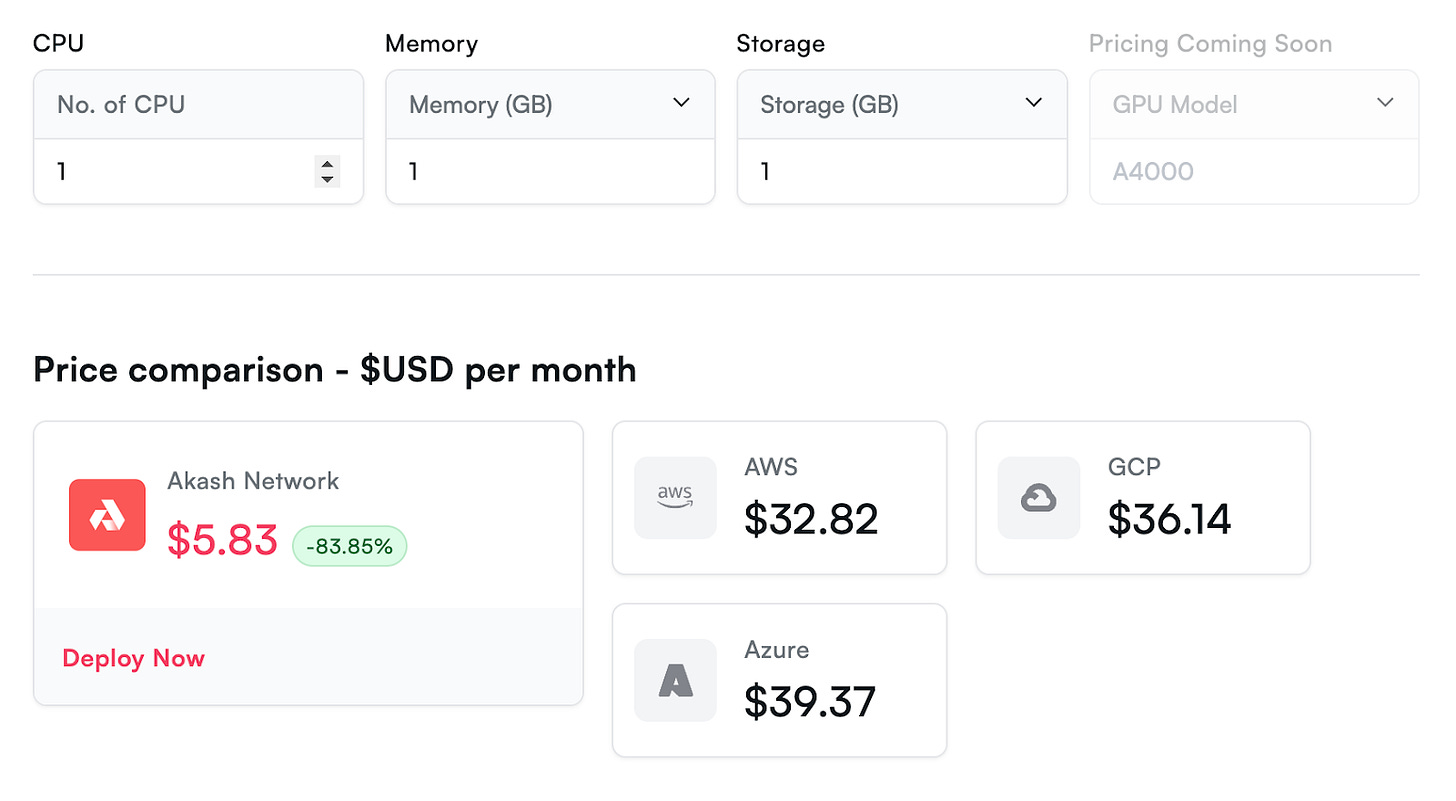Viewport: 1456px width, 801px height.
Task: Click the Akash Network red logo icon
Action: 107,515
